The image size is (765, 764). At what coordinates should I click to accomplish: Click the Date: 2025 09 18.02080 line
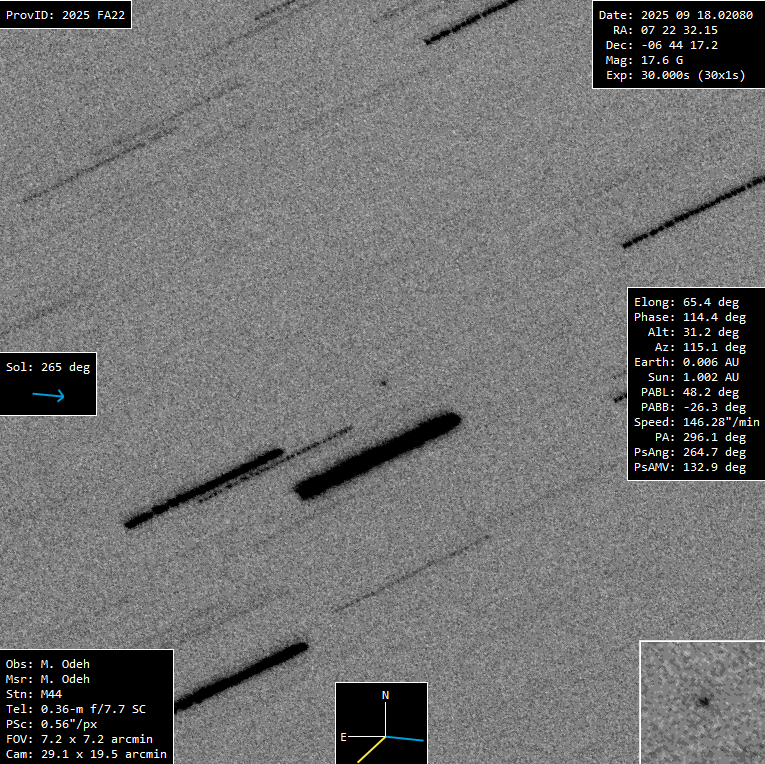pos(675,15)
